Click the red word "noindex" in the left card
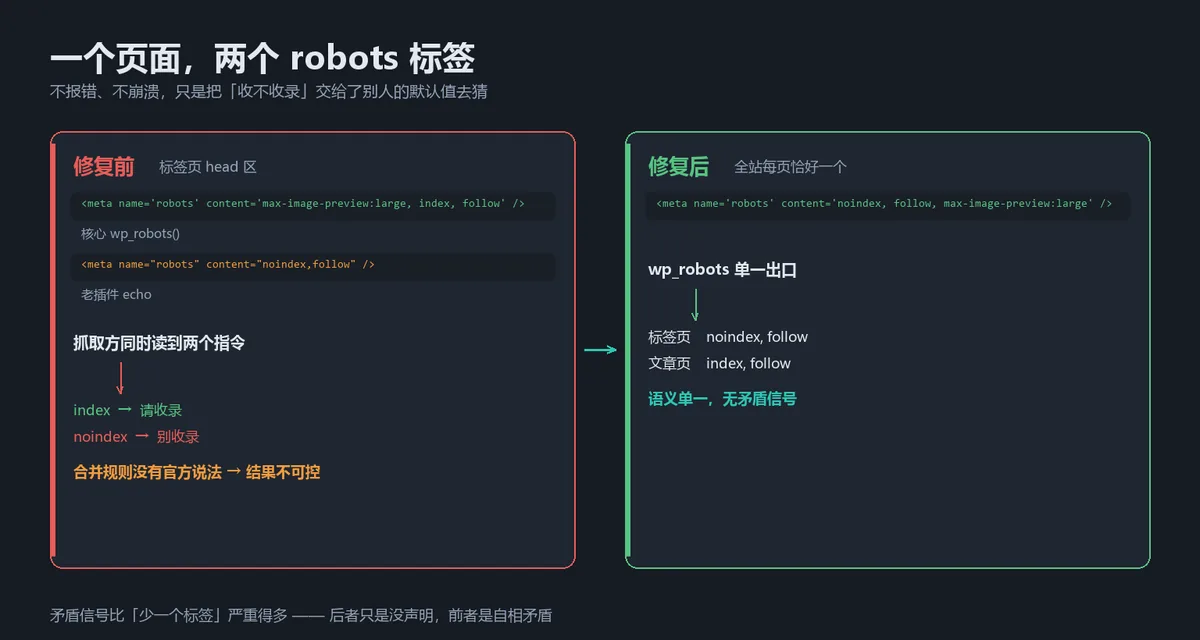This screenshot has height=640, width=1200. pos(100,436)
